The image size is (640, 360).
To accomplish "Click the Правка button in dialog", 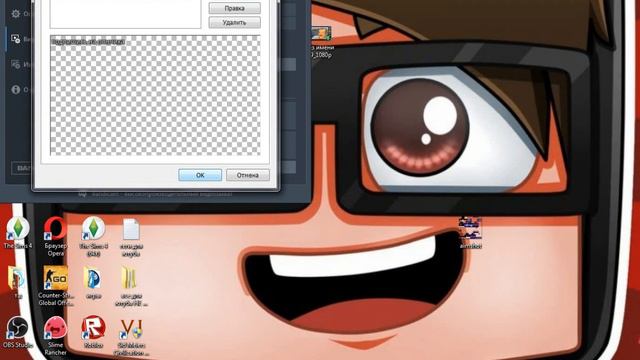I will click(x=235, y=8).
